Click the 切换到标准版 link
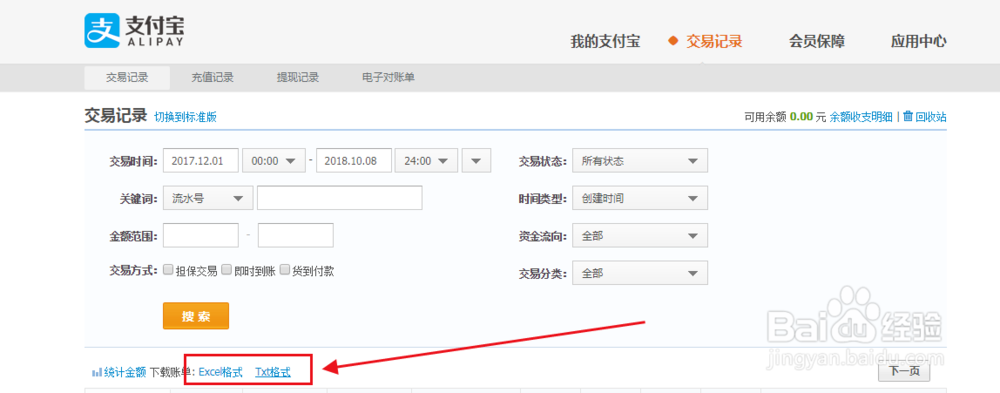Image resolution: width=1000 pixels, height=393 pixels. (x=186, y=117)
